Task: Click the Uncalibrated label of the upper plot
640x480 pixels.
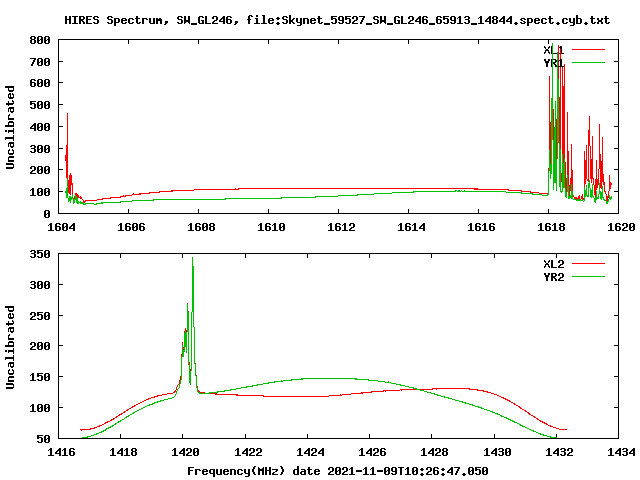Action: pos(10,127)
